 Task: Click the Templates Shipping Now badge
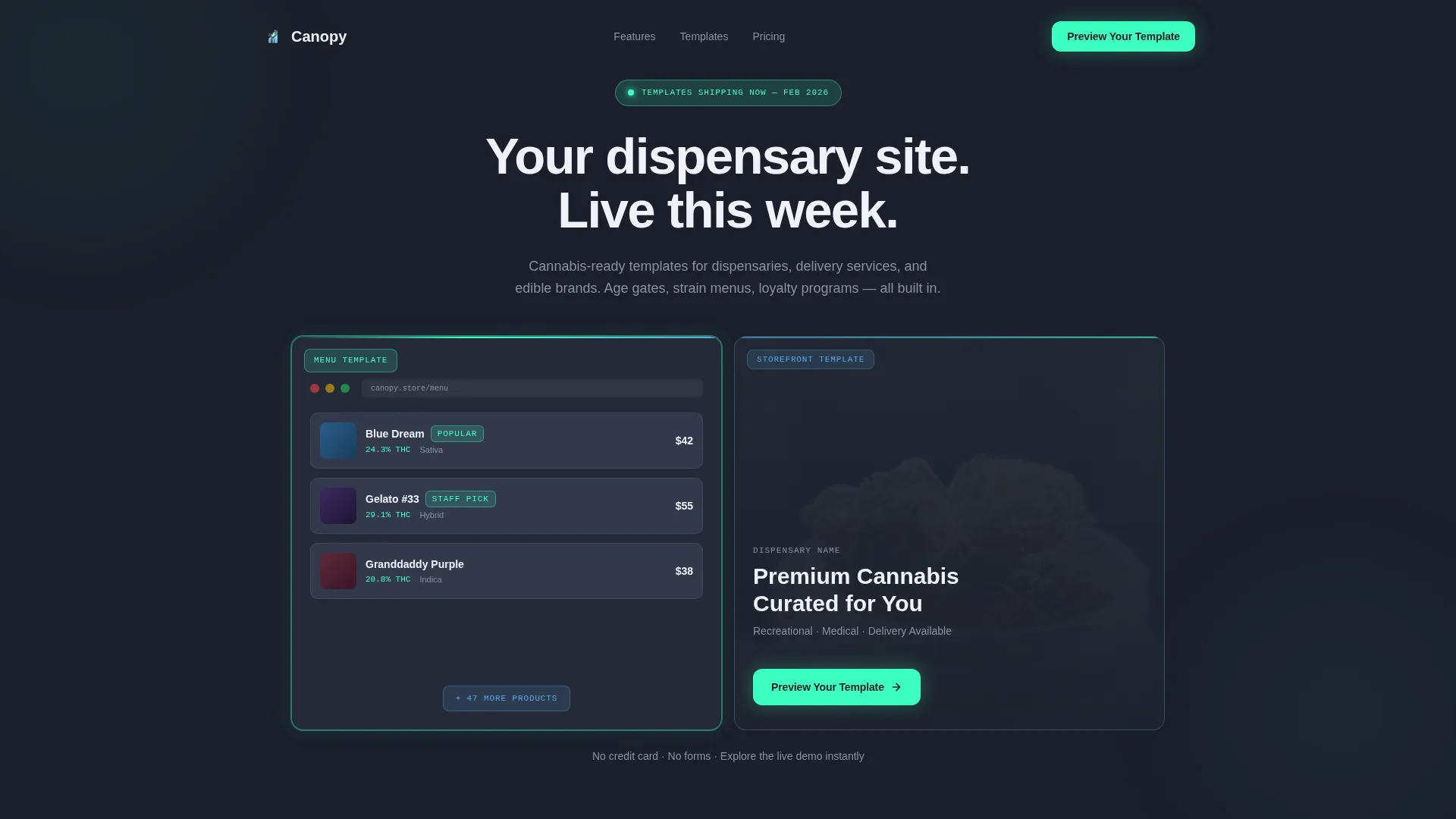click(728, 93)
